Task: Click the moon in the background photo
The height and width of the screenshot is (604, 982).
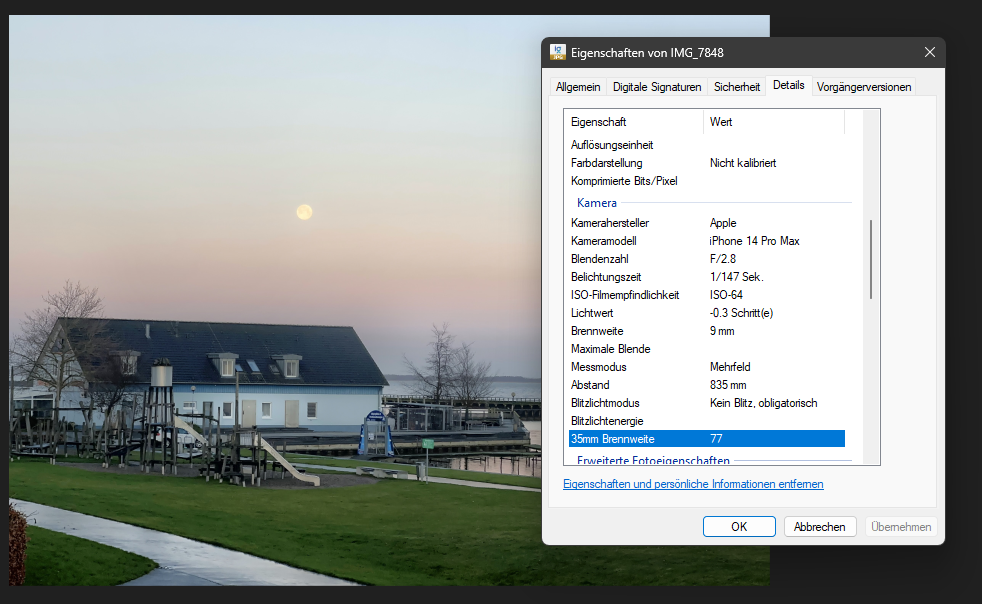Action: (x=304, y=211)
